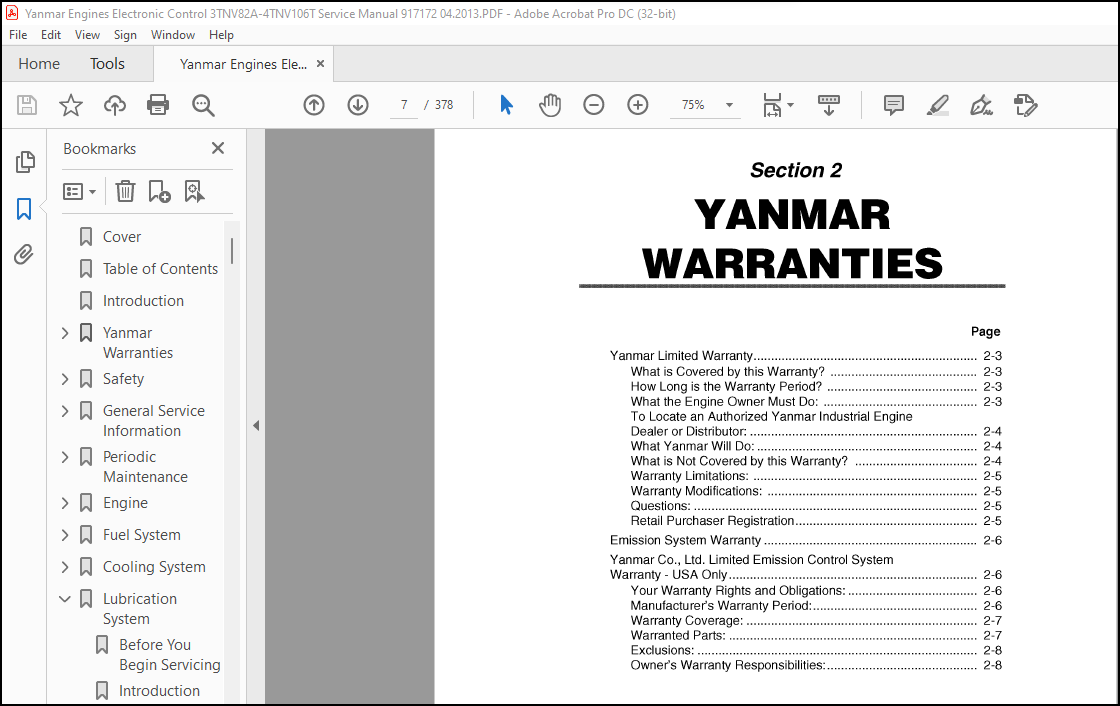Collapse the Lubrication System bookmark
The image size is (1120, 706).
pos(65,599)
